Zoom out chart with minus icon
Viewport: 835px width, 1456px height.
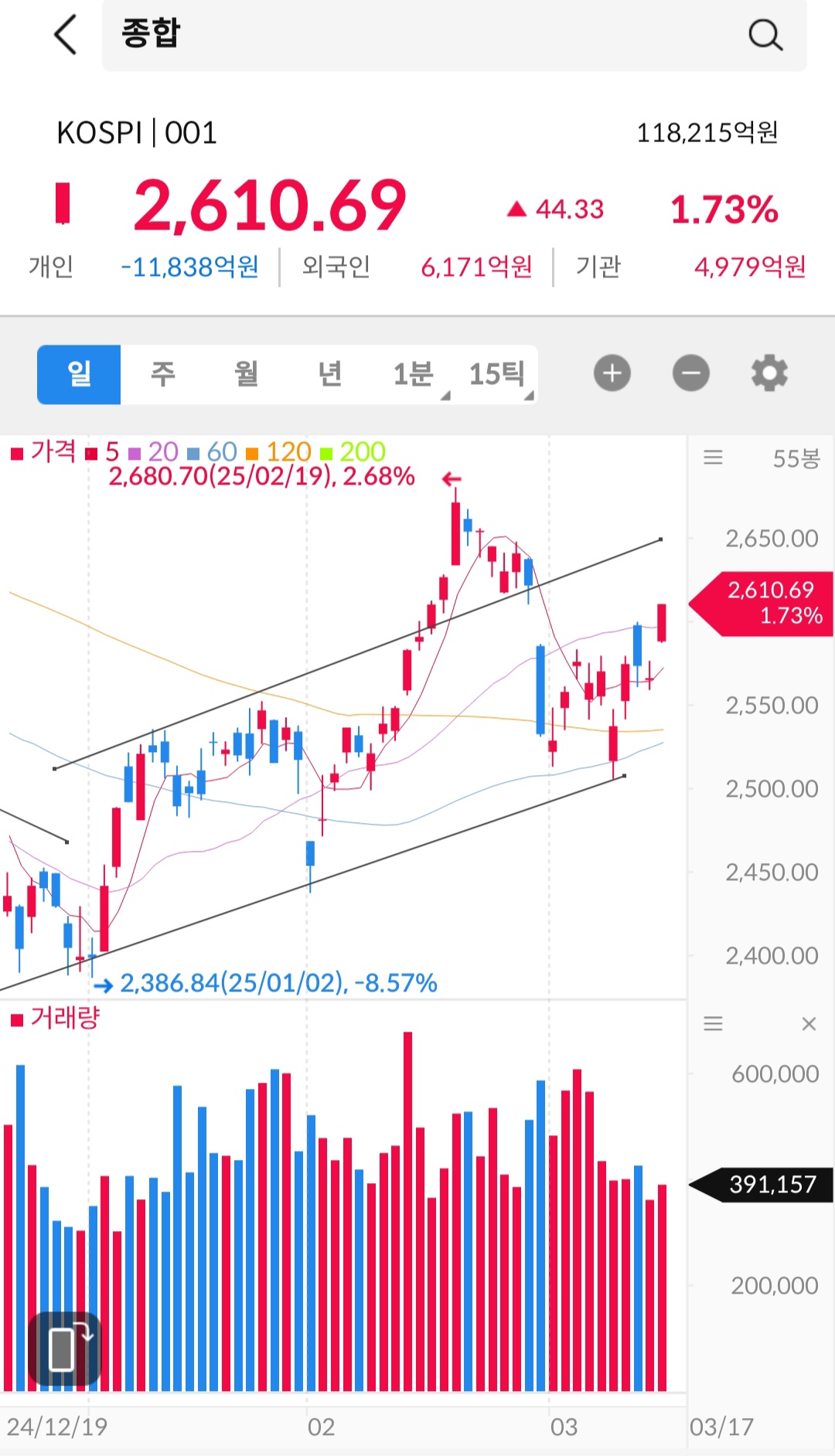(690, 374)
